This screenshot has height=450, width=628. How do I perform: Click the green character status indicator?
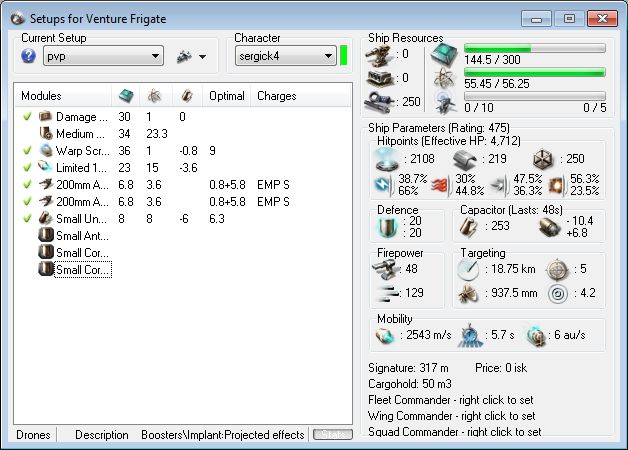pos(343,56)
